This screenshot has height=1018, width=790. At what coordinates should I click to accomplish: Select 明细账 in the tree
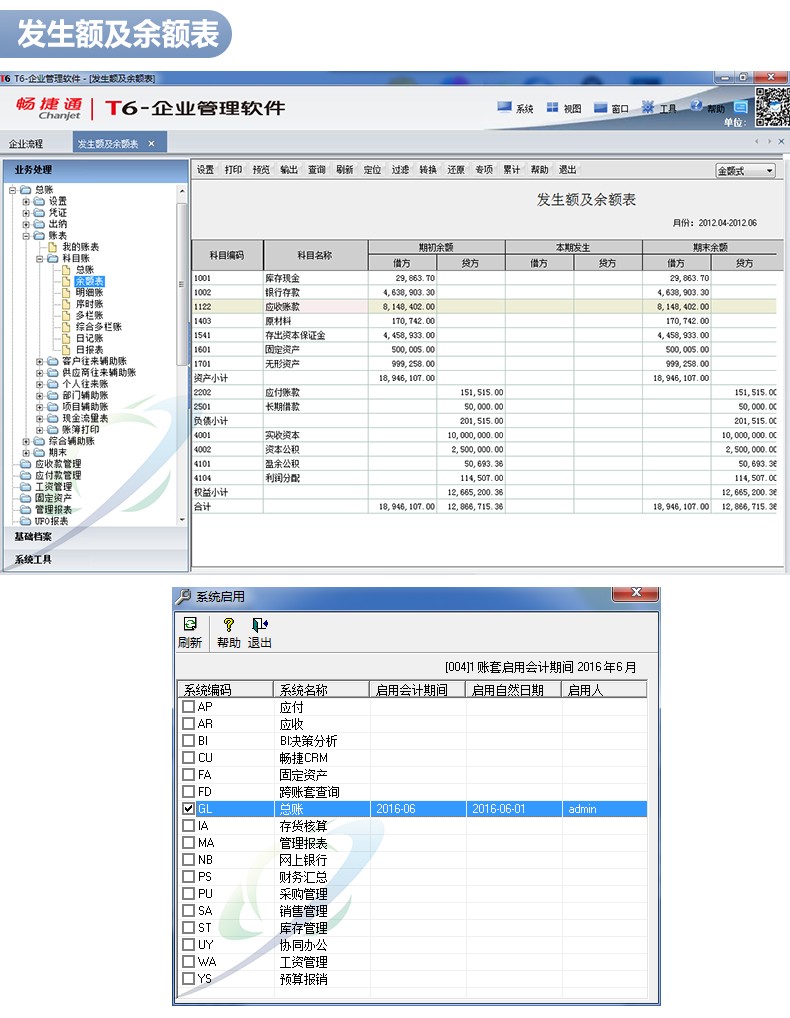click(89, 293)
